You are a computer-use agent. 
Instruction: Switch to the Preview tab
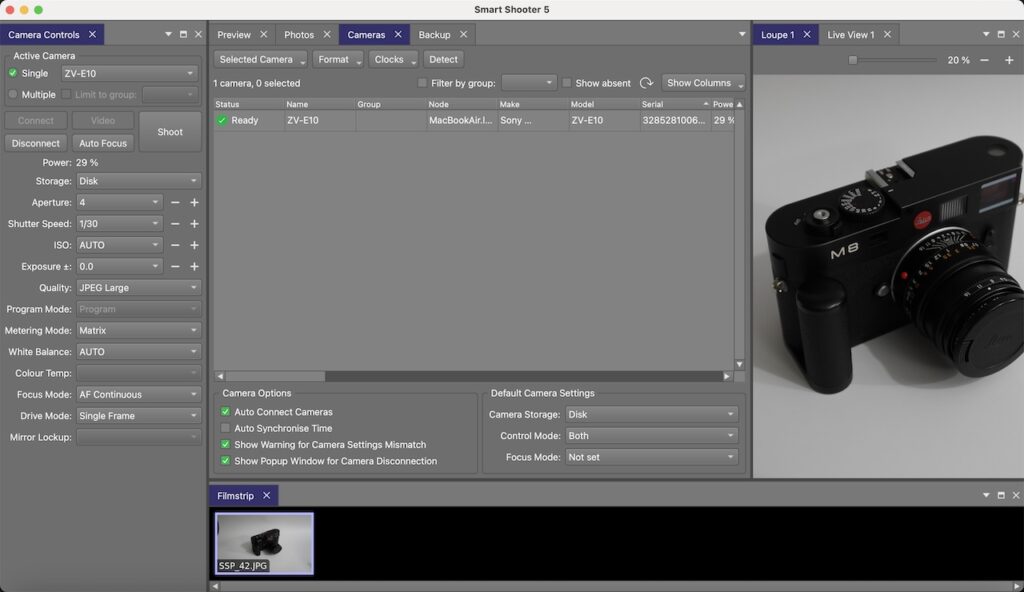[x=234, y=35]
